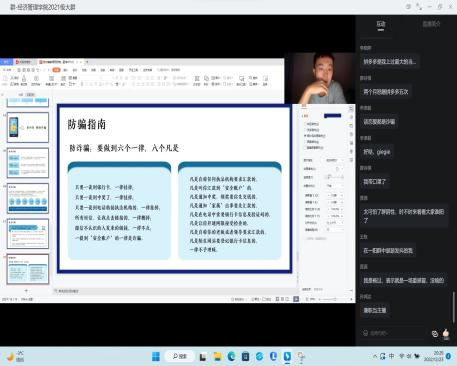Click the thumbs-up reaction icon

(x=446, y=333)
